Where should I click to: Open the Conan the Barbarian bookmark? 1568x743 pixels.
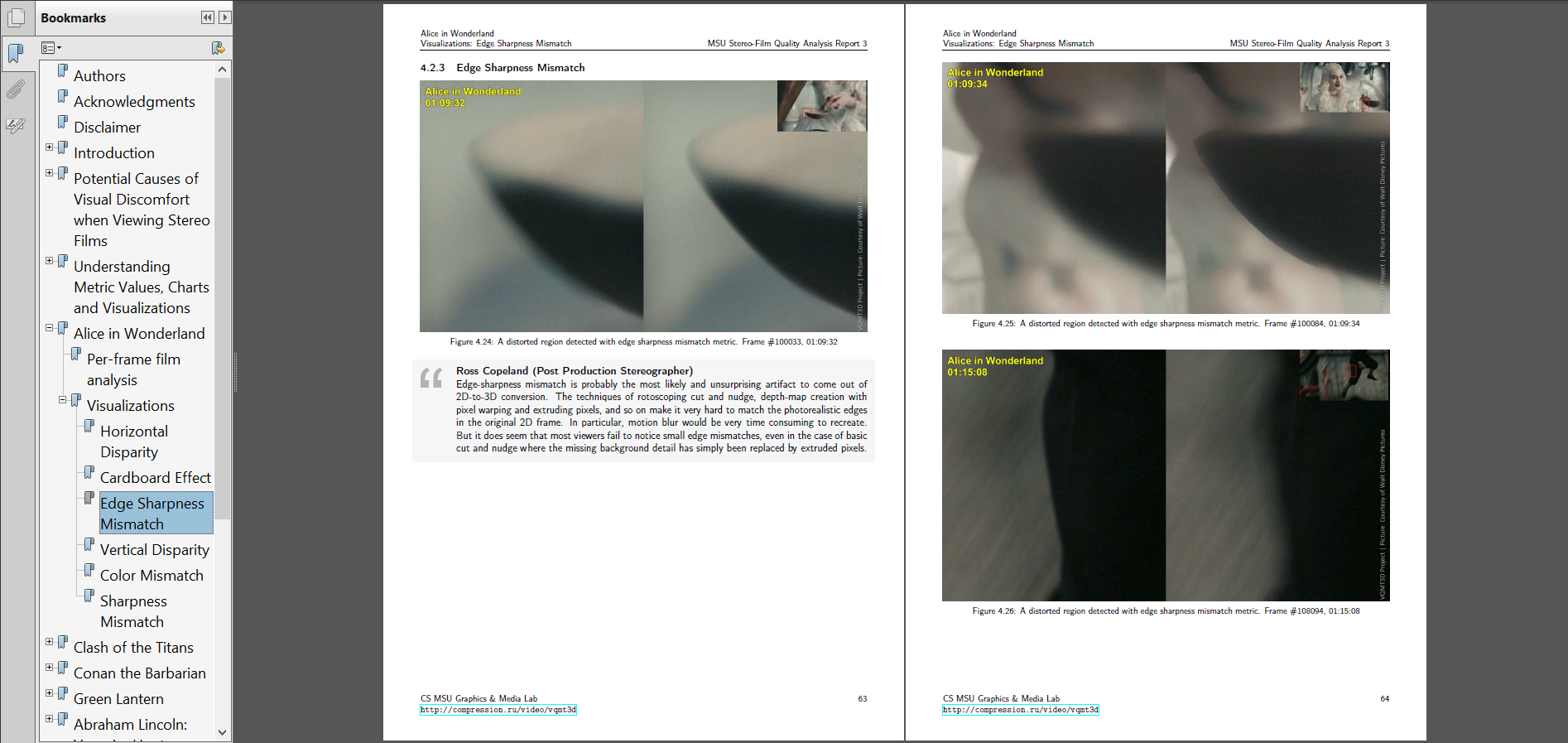pyautogui.click(x=140, y=673)
